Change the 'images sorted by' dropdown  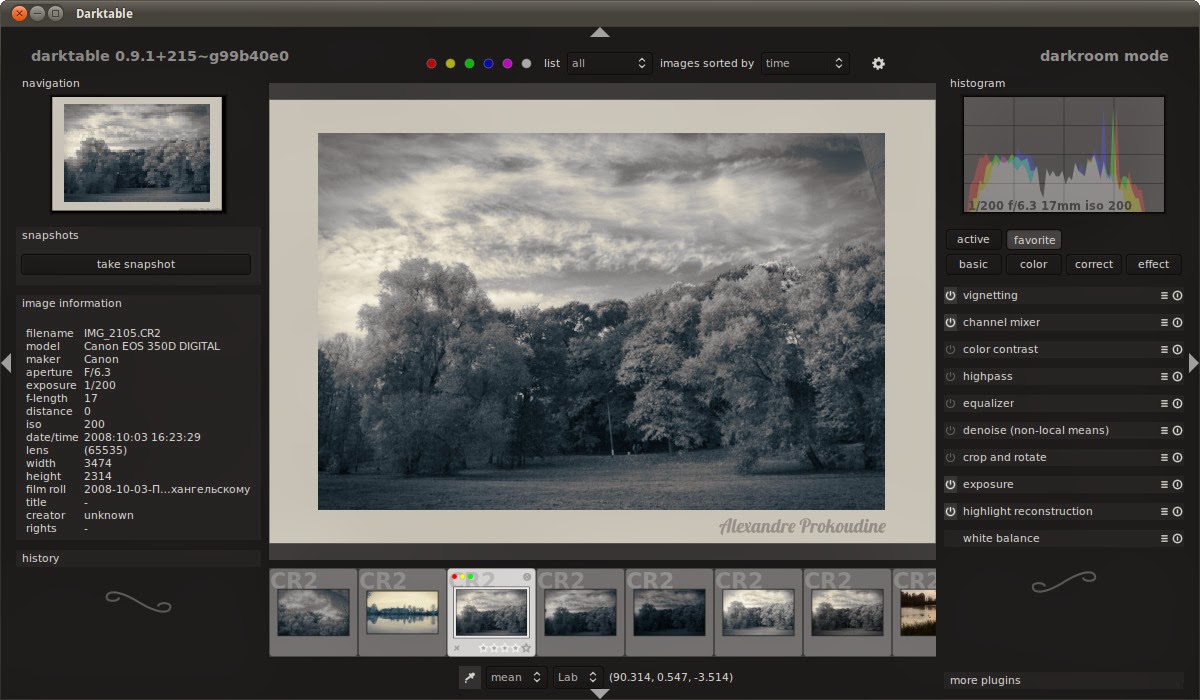pyautogui.click(x=806, y=63)
